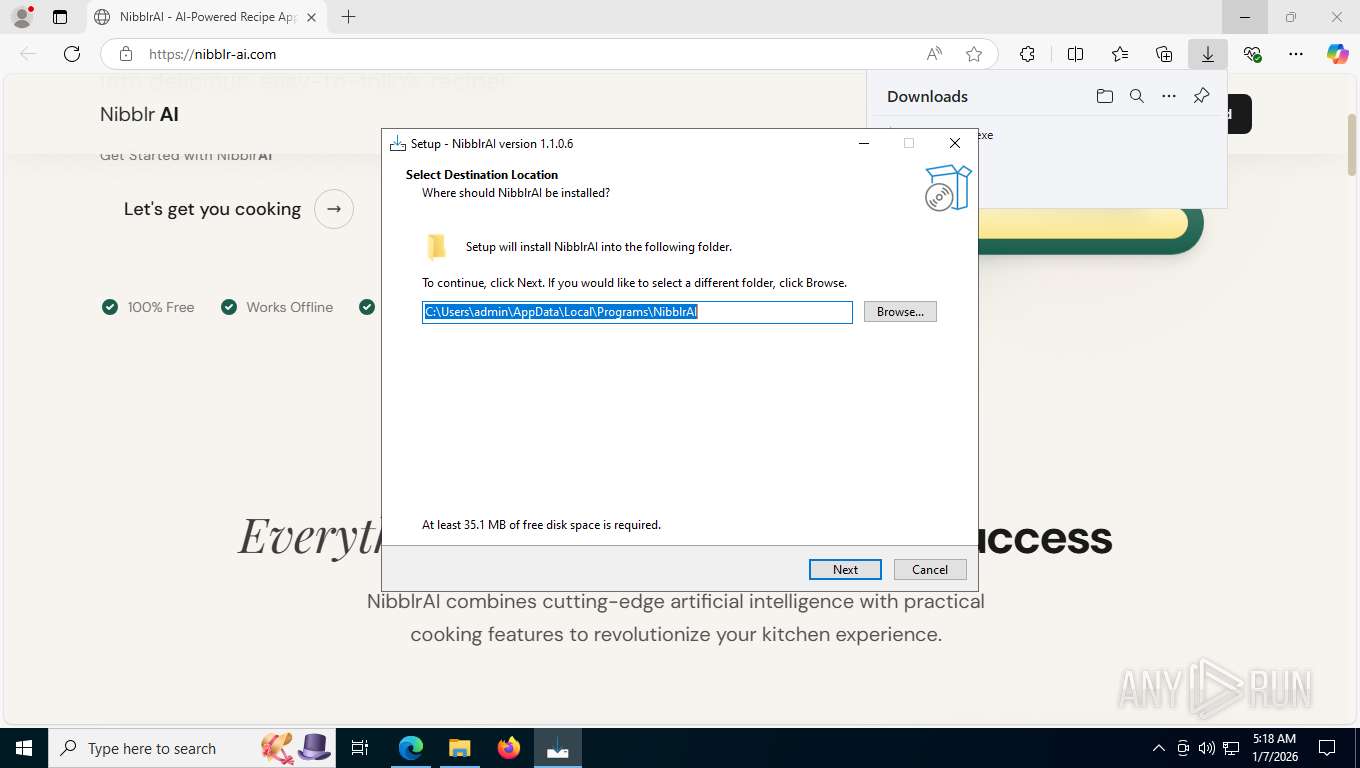The height and width of the screenshot is (768, 1360).
Task: Open Microsoft Edge from the taskbar
Action: [x=411, y=748]
